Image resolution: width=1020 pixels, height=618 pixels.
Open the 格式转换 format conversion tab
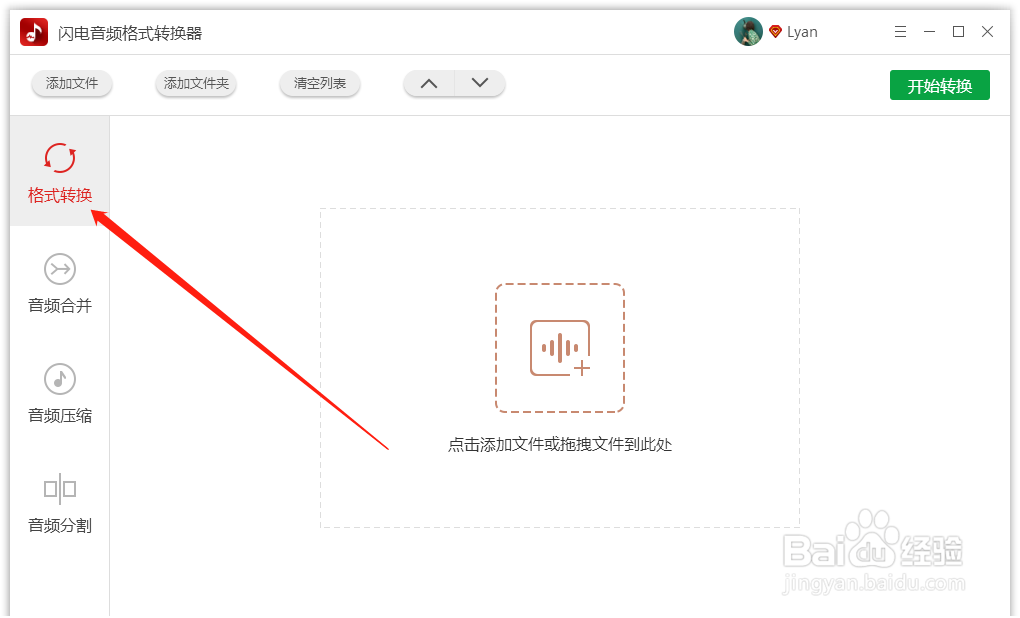click(x=60, y=172)
